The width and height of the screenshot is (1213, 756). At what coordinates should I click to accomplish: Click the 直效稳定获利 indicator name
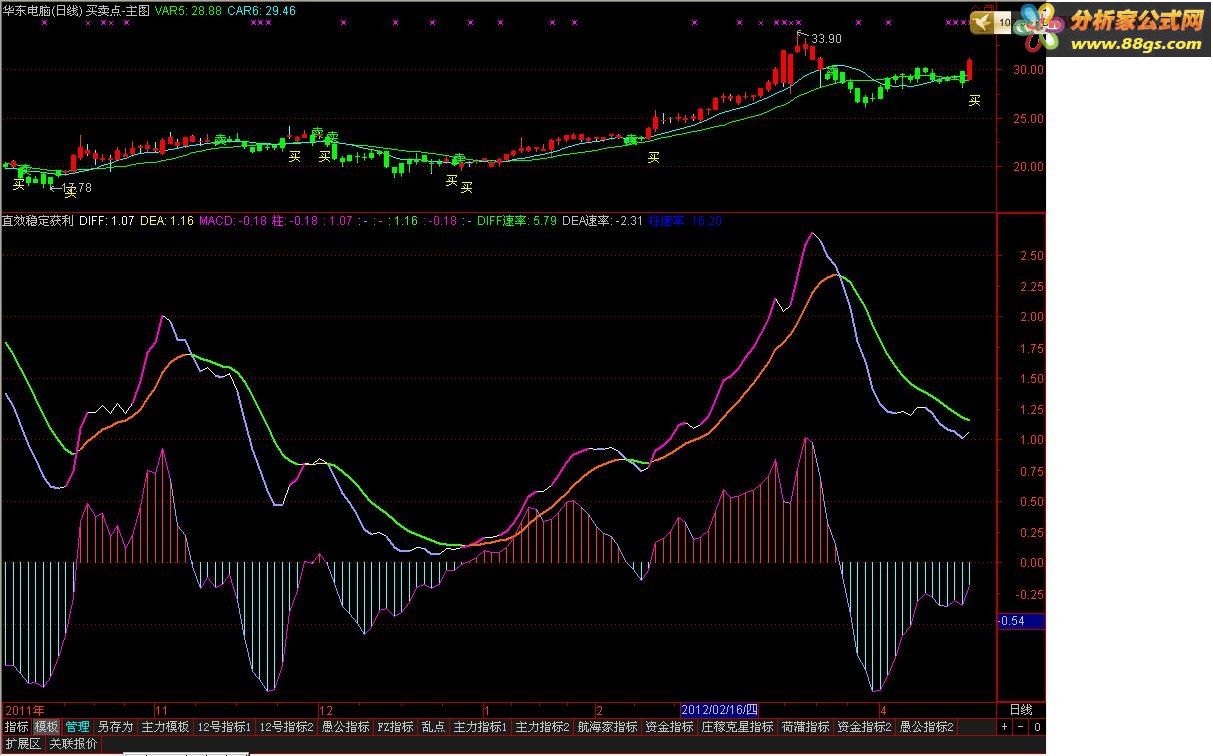point(37,220)
